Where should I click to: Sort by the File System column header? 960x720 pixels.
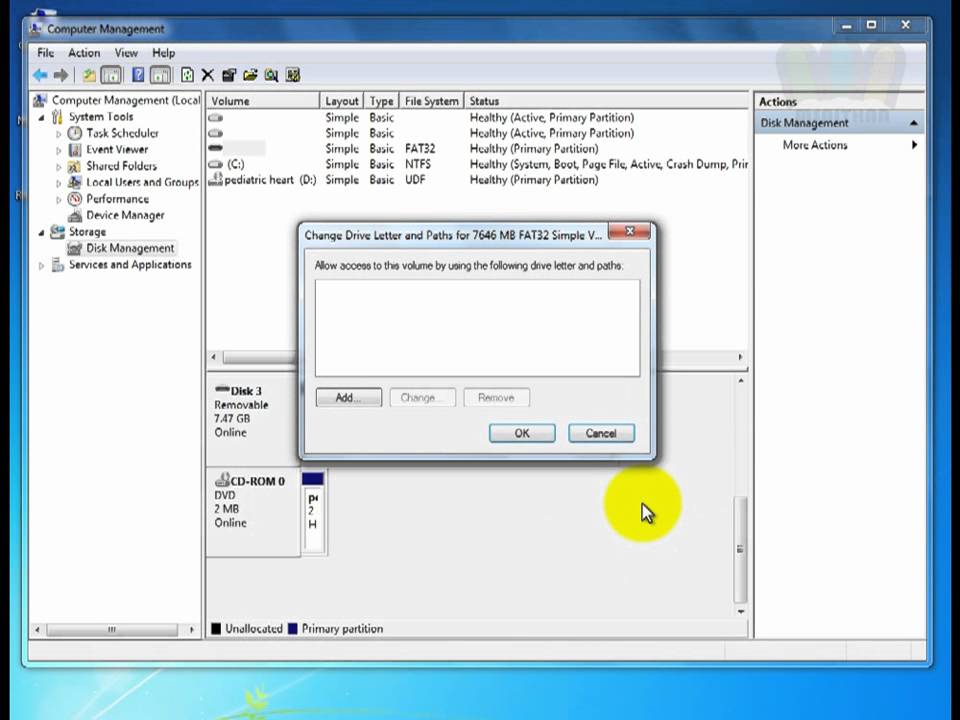pos(432,101)
